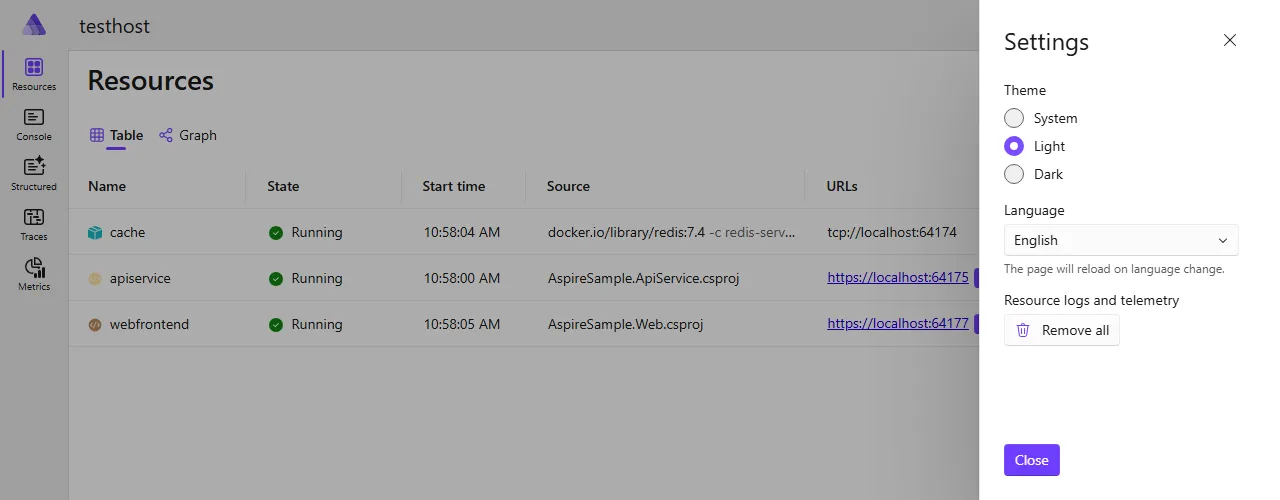Click the Resources page heading

click(x=151, y=80)
